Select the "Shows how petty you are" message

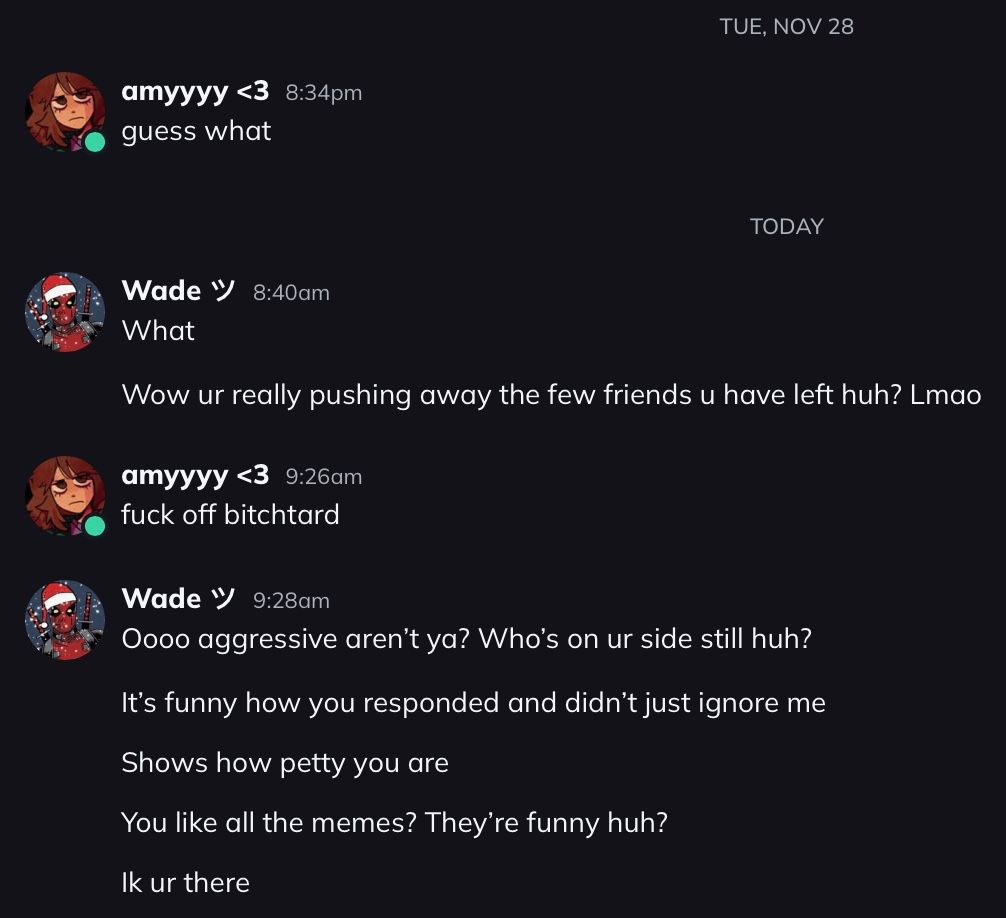tap(285, 763)
